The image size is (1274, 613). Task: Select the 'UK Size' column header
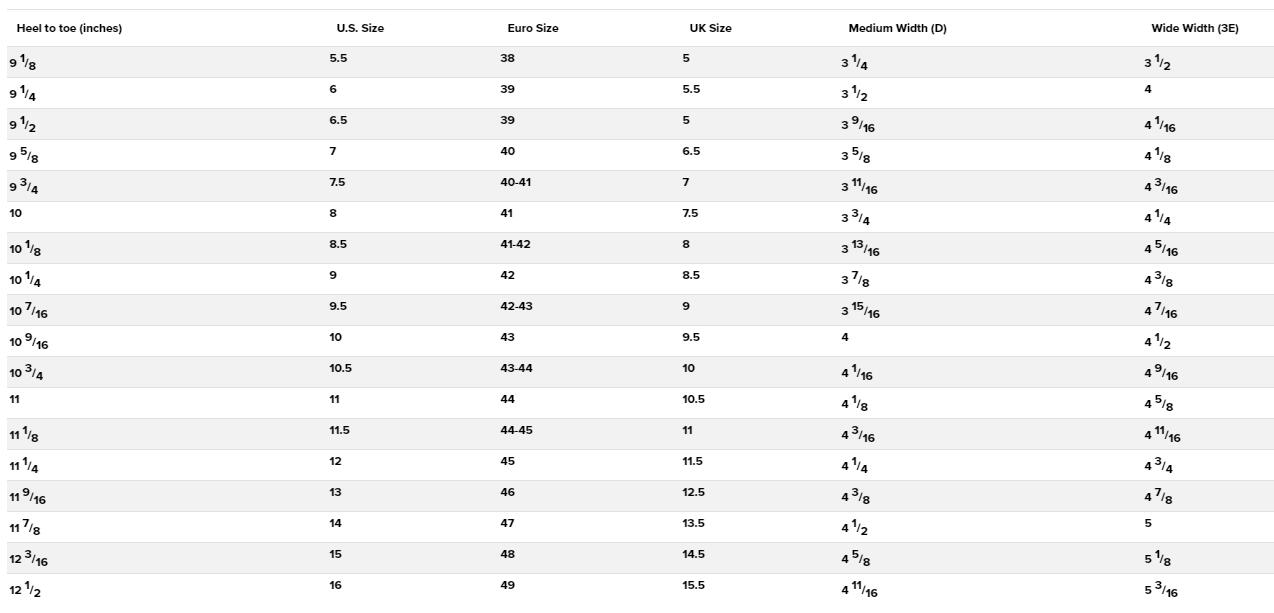click(710, 28)
